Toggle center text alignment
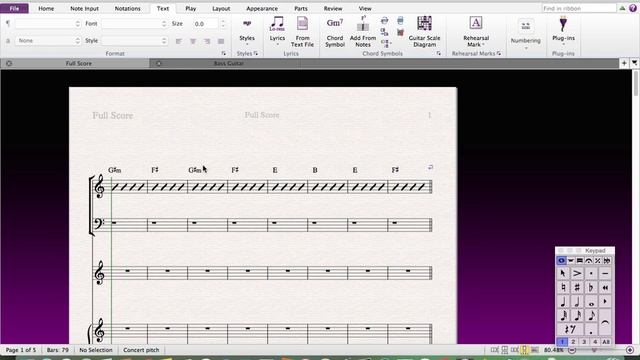The width and height of the screenshot is (640, 360). pos(193,41)
